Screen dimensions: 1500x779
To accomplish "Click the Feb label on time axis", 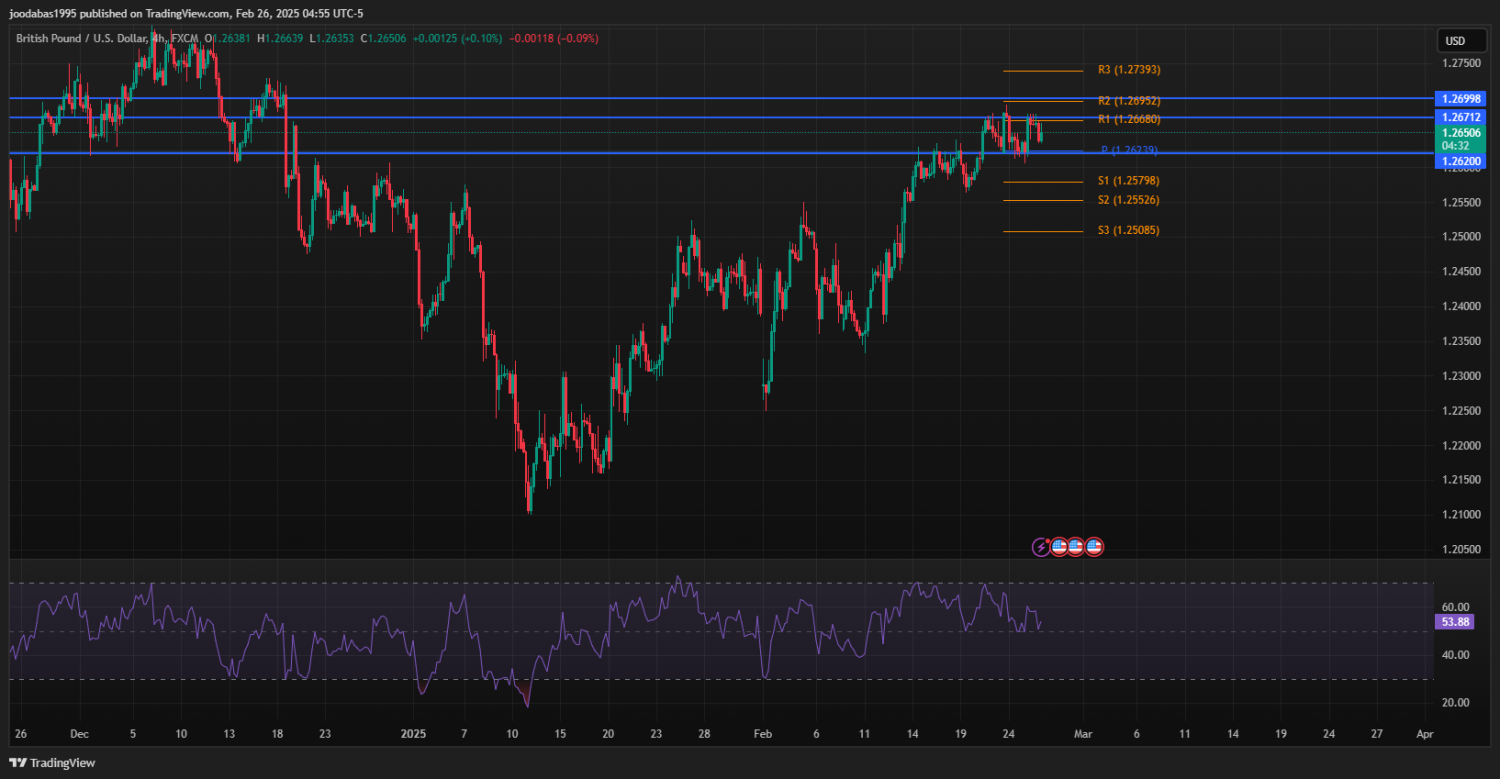I will [763, 734].
